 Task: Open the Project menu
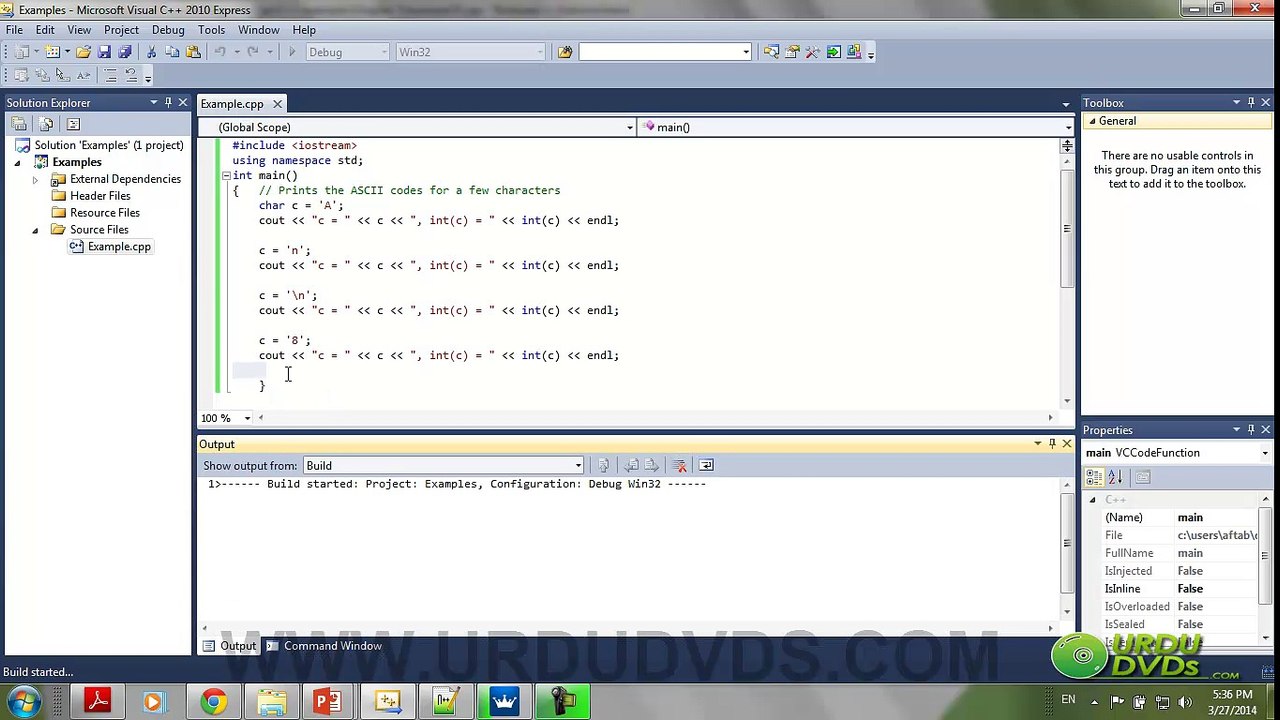(121, 30)
